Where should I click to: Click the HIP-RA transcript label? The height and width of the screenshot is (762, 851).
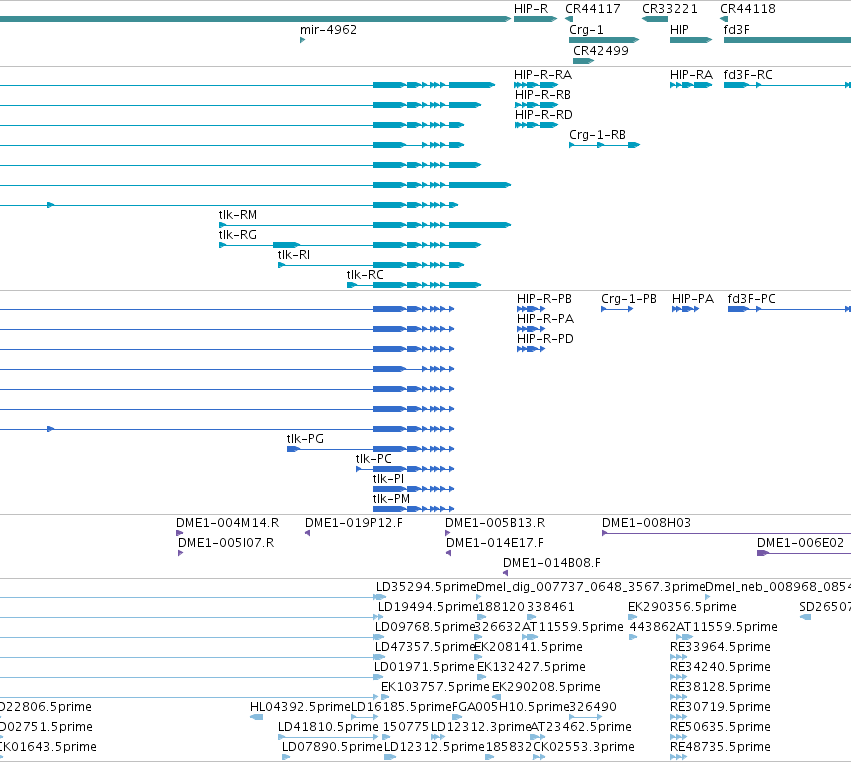click(691, 75)
